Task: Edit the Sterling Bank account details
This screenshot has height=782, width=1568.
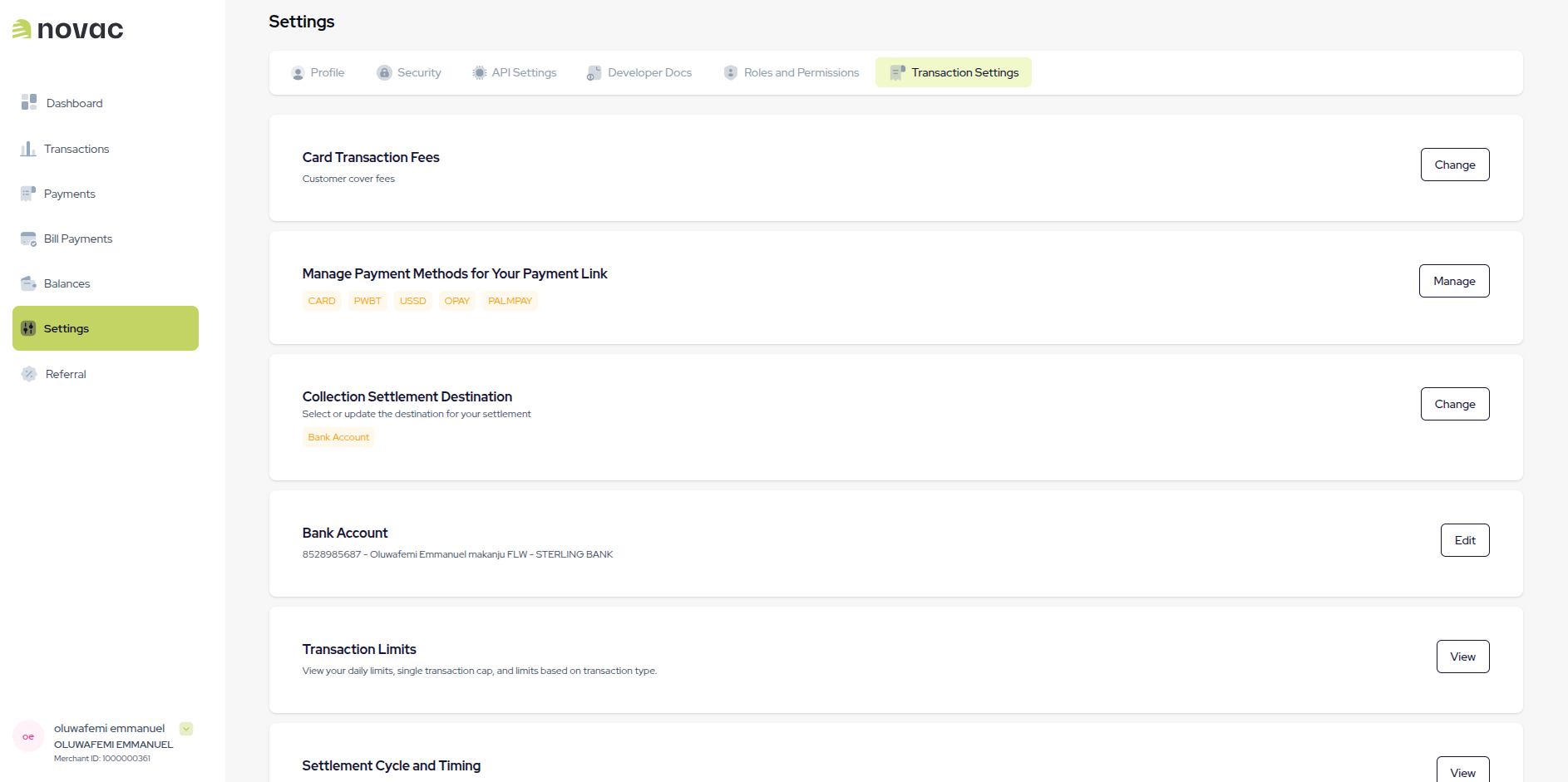Action: (1464, 540)
